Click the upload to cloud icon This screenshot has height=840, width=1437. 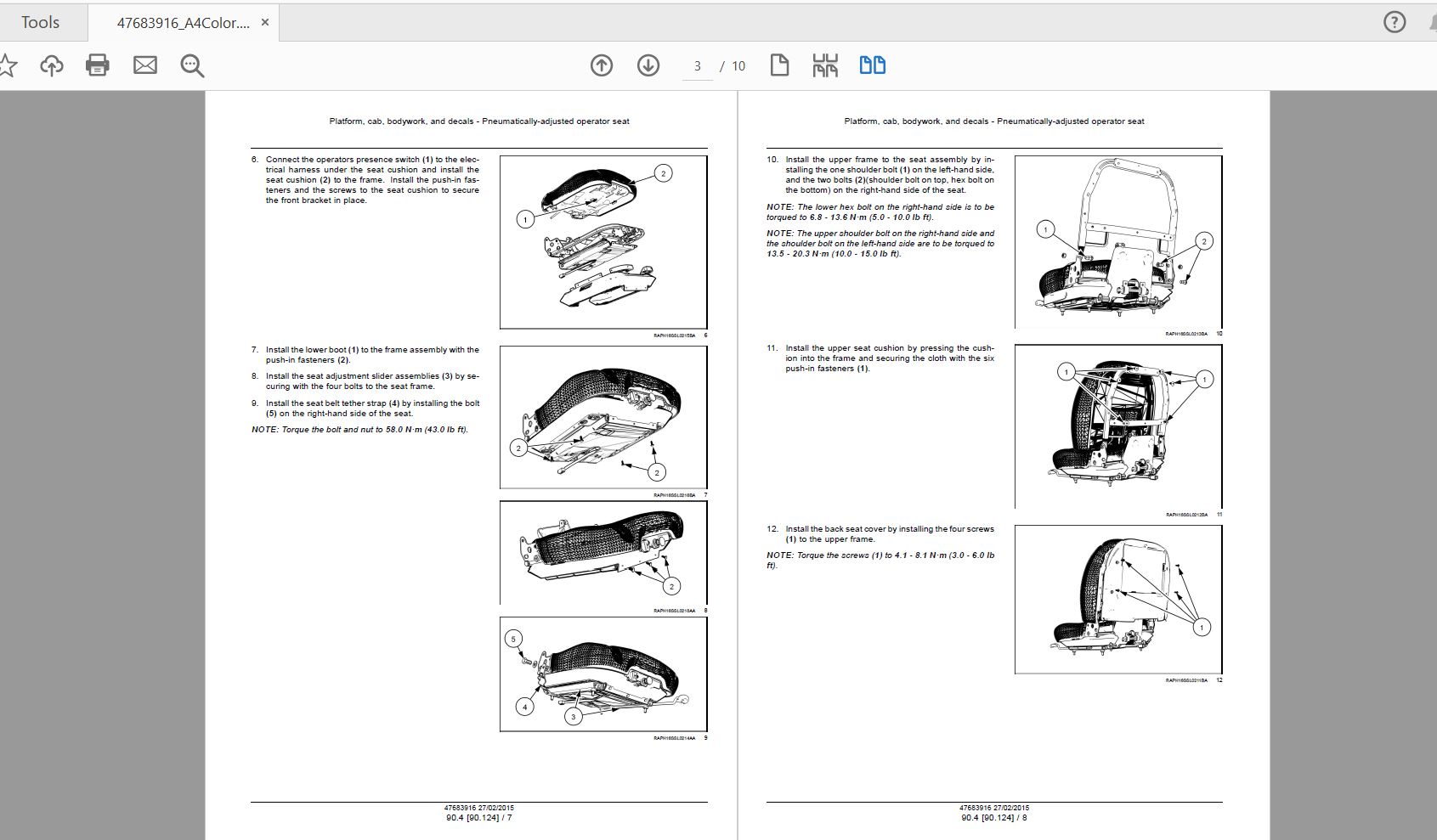pyautogui.click(x=52, y=65)
